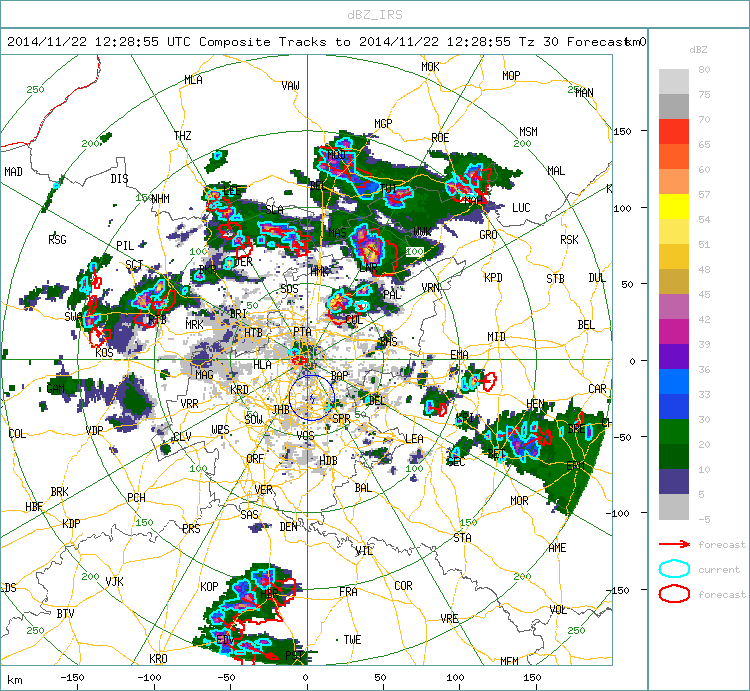
Task: Pick the orange 60-65 dBZ swatch
Action: 673,157
